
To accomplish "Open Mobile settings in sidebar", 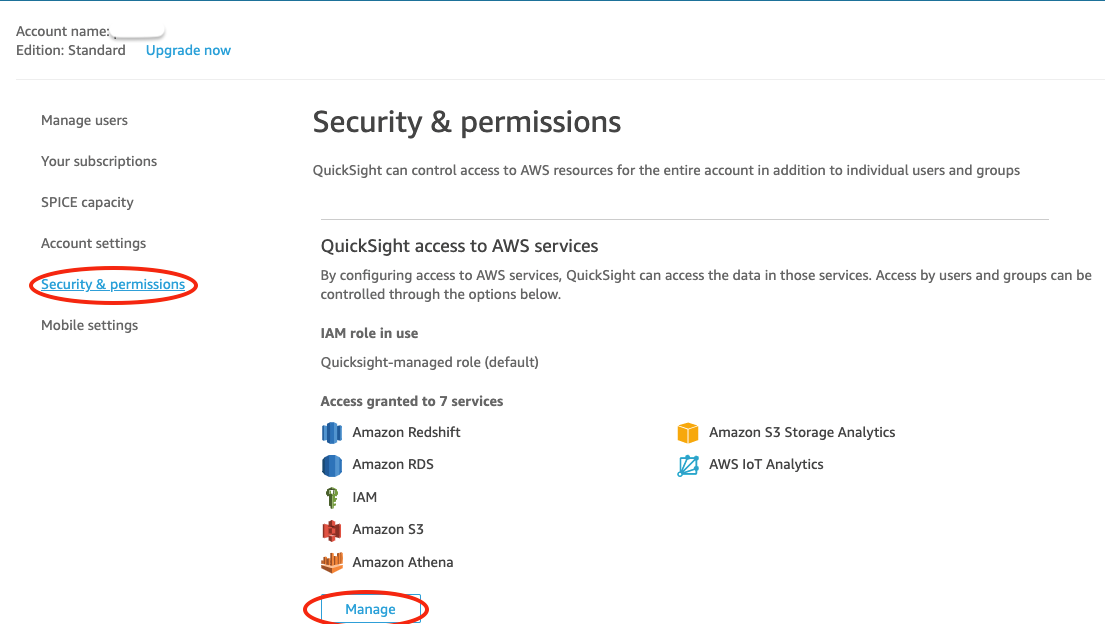I will (89, 325).
